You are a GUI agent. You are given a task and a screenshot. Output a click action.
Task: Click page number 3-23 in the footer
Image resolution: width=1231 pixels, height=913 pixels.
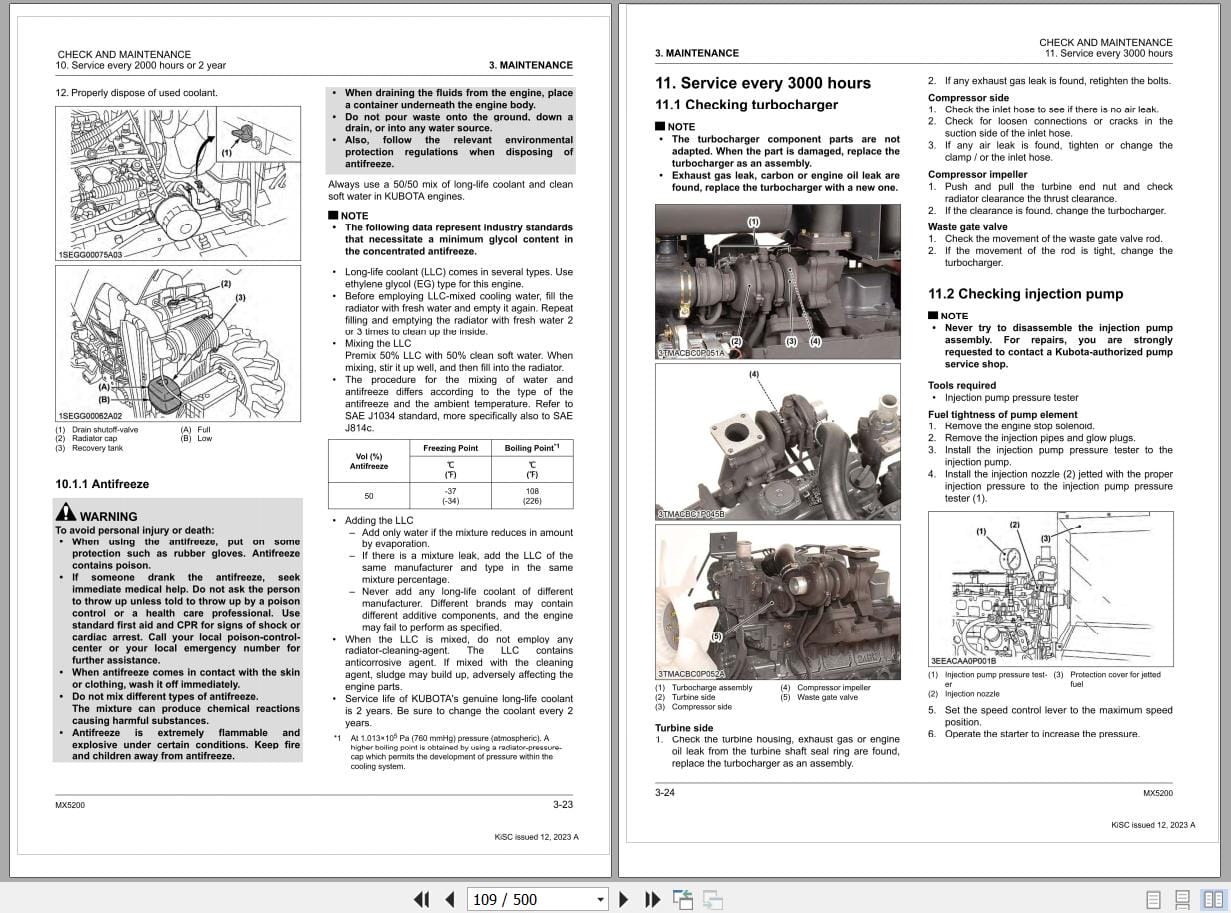(x=563, y=804)
